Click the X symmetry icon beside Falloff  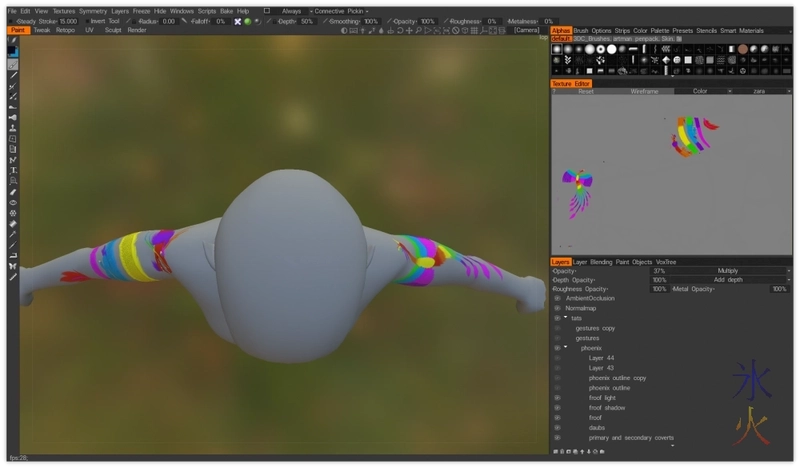(237, 21)
